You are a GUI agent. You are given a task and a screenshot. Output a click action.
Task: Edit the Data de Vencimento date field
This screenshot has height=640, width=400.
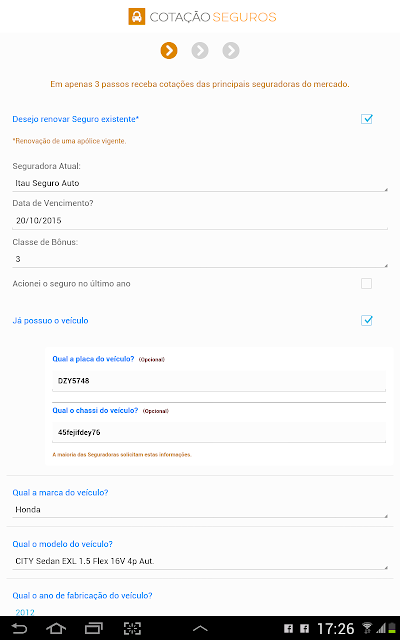point(200,221)
